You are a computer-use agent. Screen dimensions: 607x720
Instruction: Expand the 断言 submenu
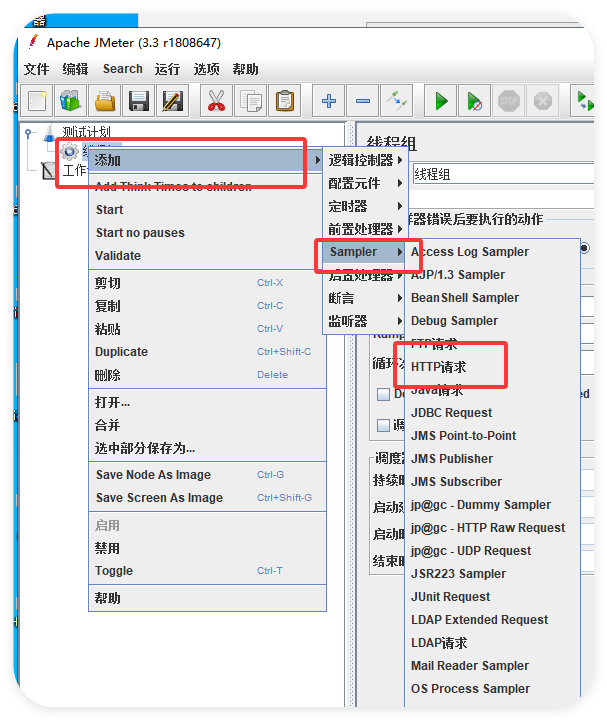tap(365, 298)
